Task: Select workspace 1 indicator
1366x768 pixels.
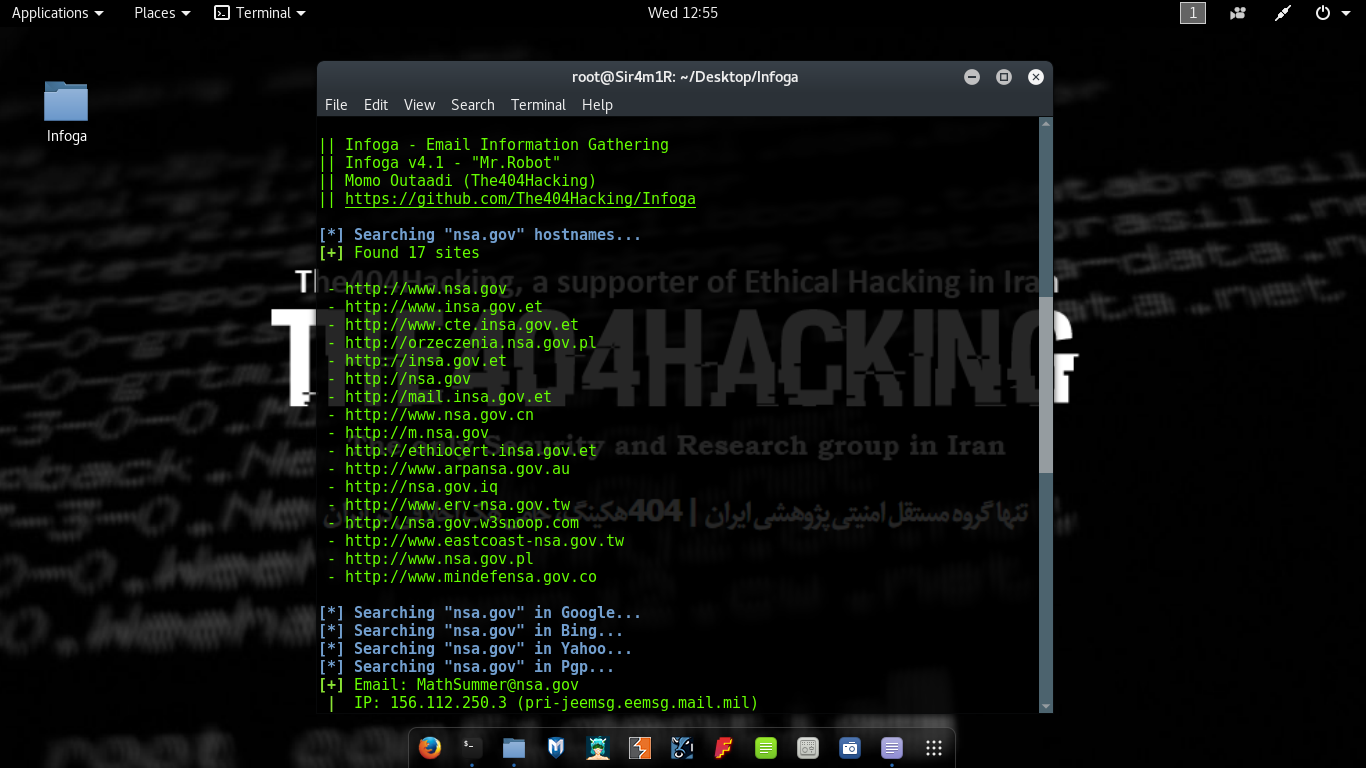Action: (1192, 13)
